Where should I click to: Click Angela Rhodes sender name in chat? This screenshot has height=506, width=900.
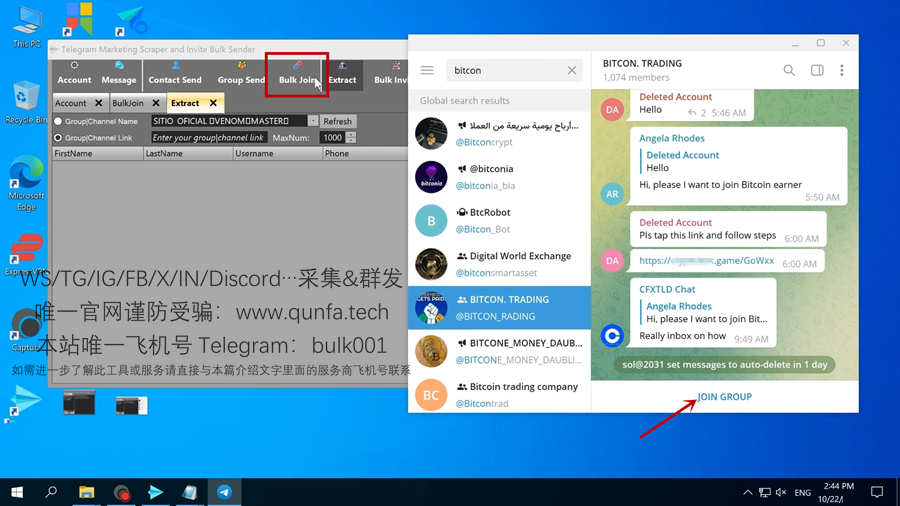tap(672, 138)
